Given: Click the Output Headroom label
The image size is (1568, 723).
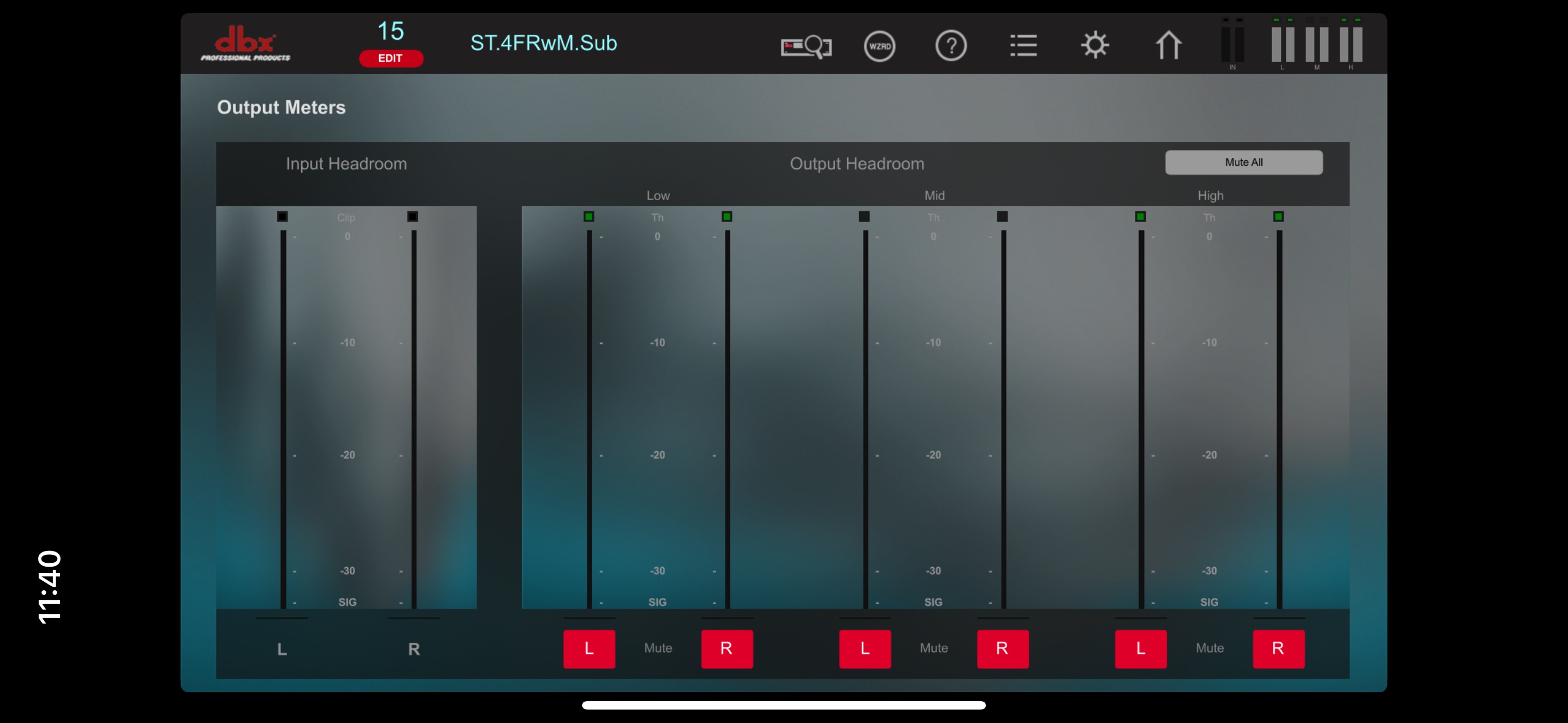Looking at the screenshot, I should 856,164.
